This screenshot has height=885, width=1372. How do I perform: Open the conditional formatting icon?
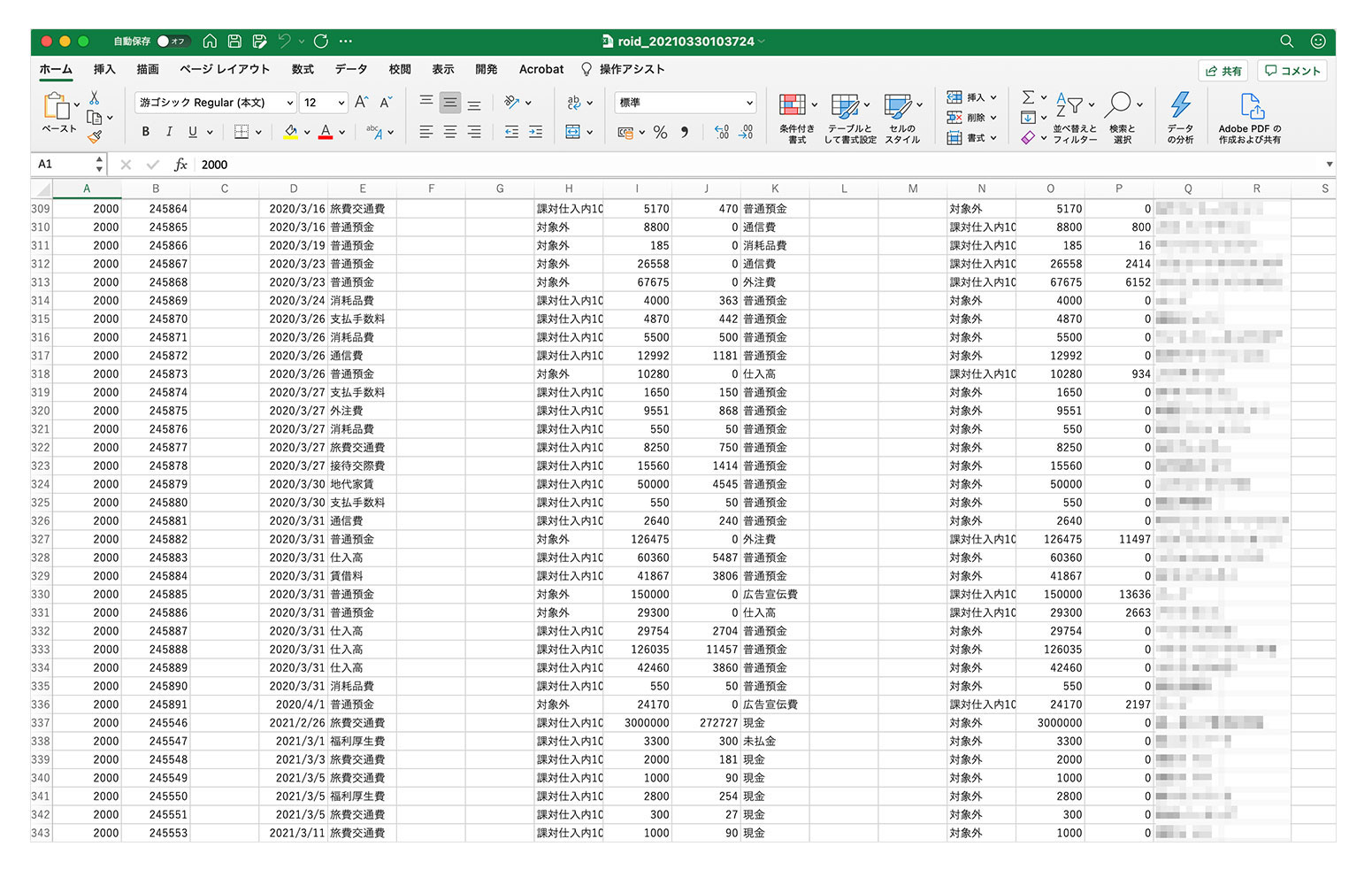[793, 106]
